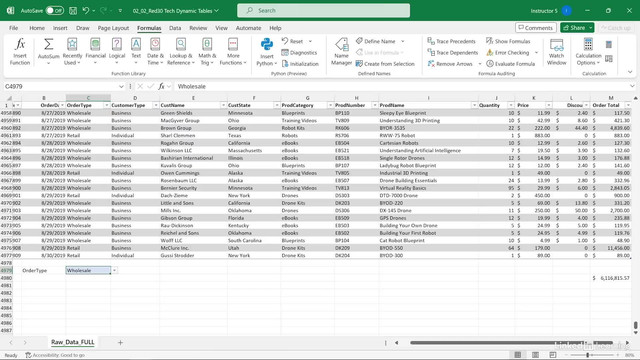The image size is (640, 360).
Task: Open the Date & Time functions library
Action: [x=155, y=51]
